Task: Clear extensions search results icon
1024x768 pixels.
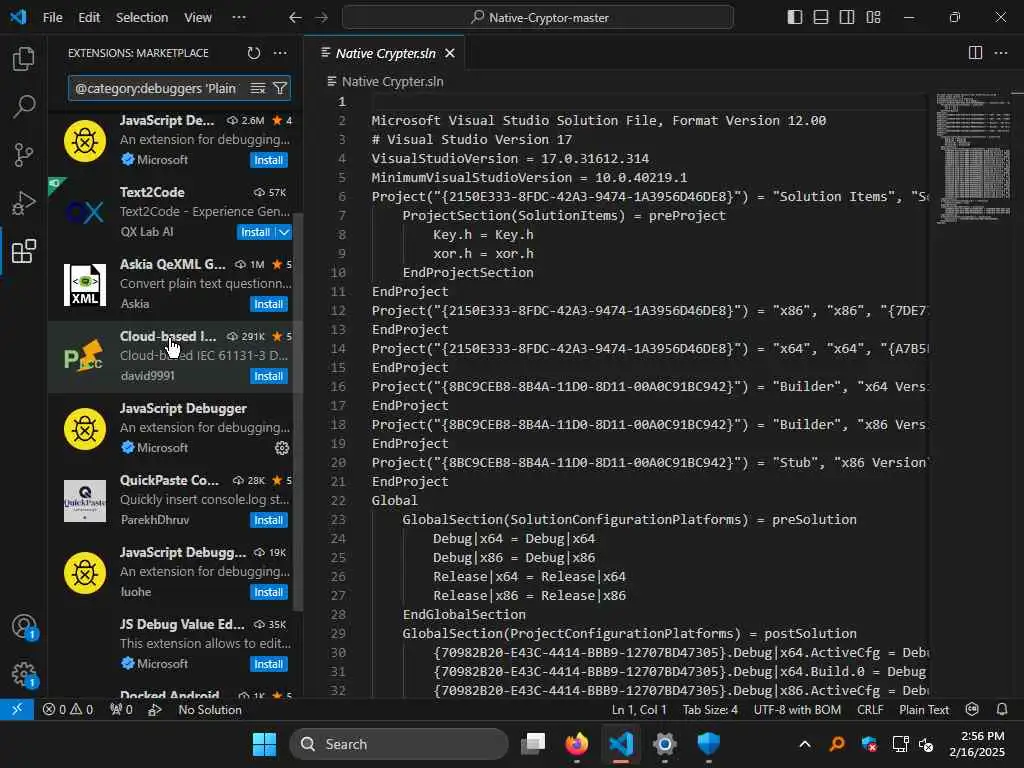Action: [258, 88]
